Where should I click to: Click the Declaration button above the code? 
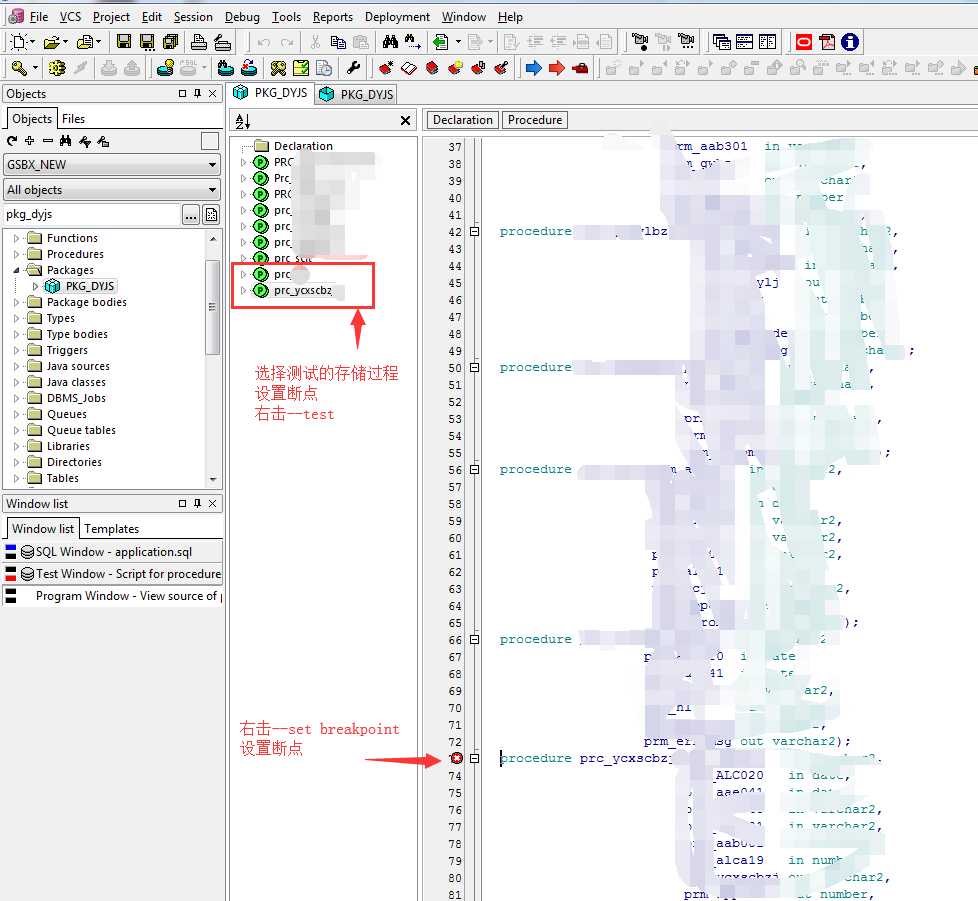coord(462,120)
